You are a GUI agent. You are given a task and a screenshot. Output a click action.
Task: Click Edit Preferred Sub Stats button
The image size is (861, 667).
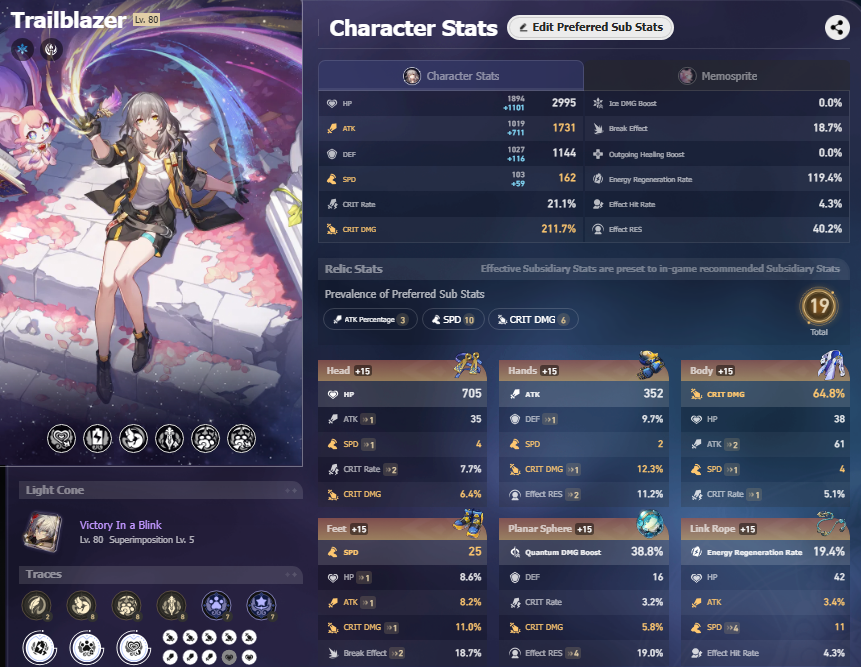pos(590,27)
